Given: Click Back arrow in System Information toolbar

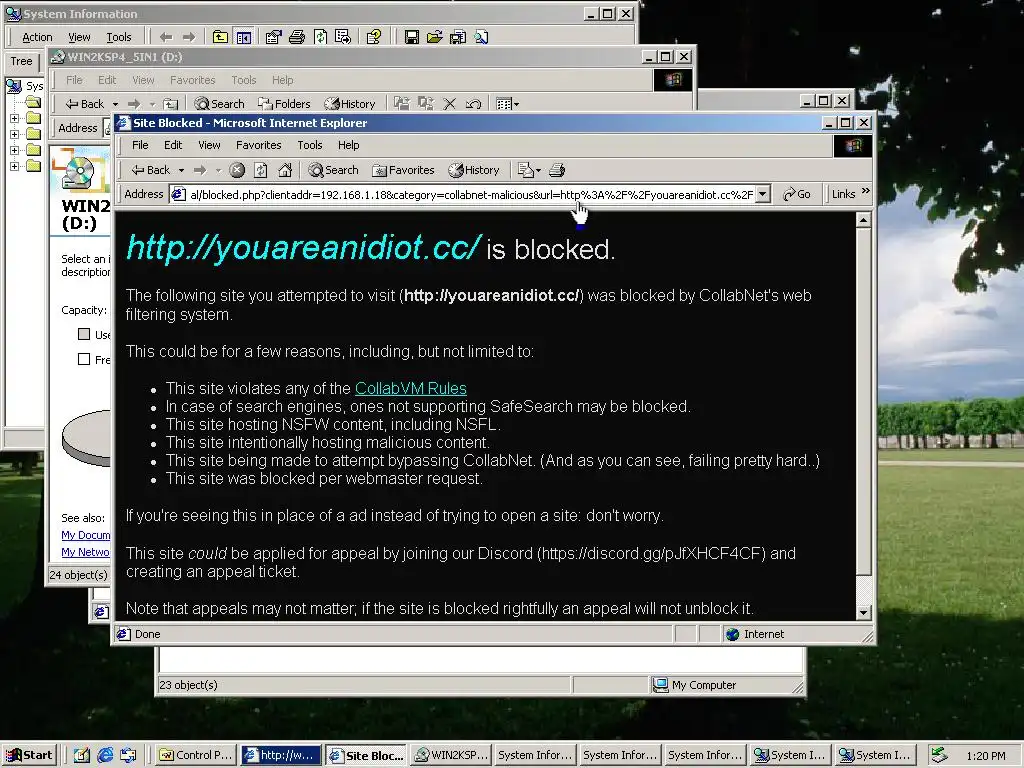Looking at the screenshot, I should pos(166,37).
